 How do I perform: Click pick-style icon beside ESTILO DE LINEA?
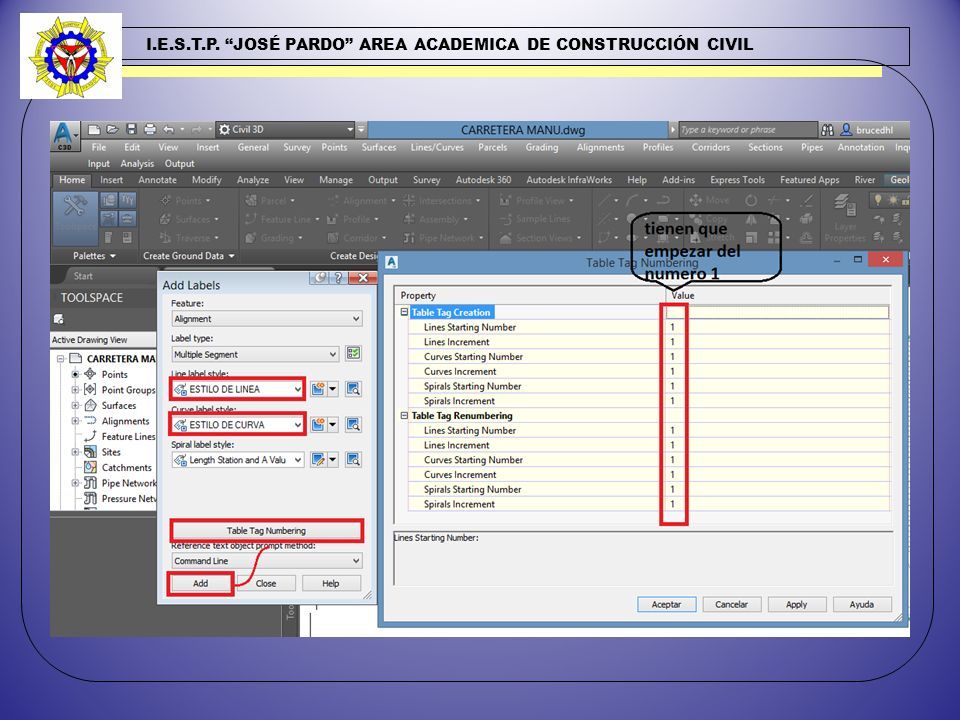click(x=353, y=389)
